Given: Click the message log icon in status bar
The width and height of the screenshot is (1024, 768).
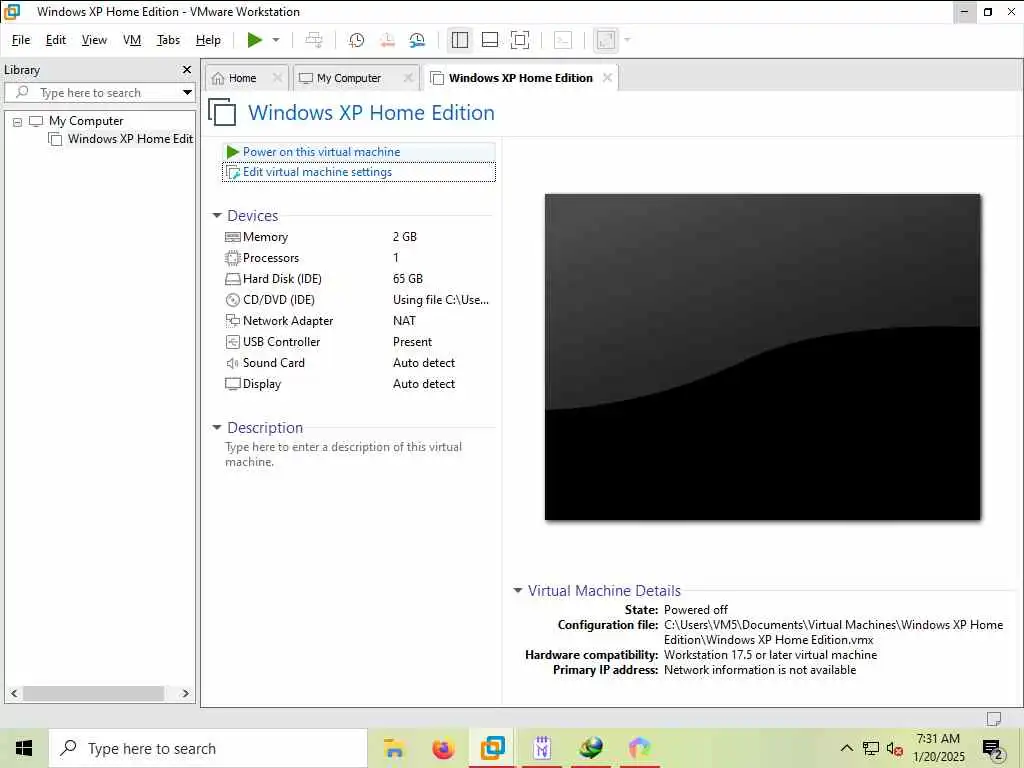Looking at the screenshot, I should click(993, 718).
